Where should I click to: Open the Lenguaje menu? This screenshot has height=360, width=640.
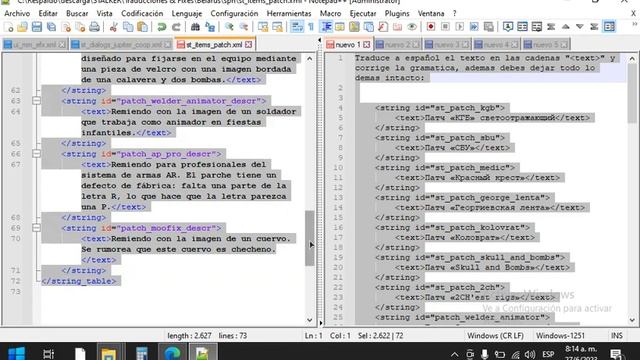click(187, 13)
